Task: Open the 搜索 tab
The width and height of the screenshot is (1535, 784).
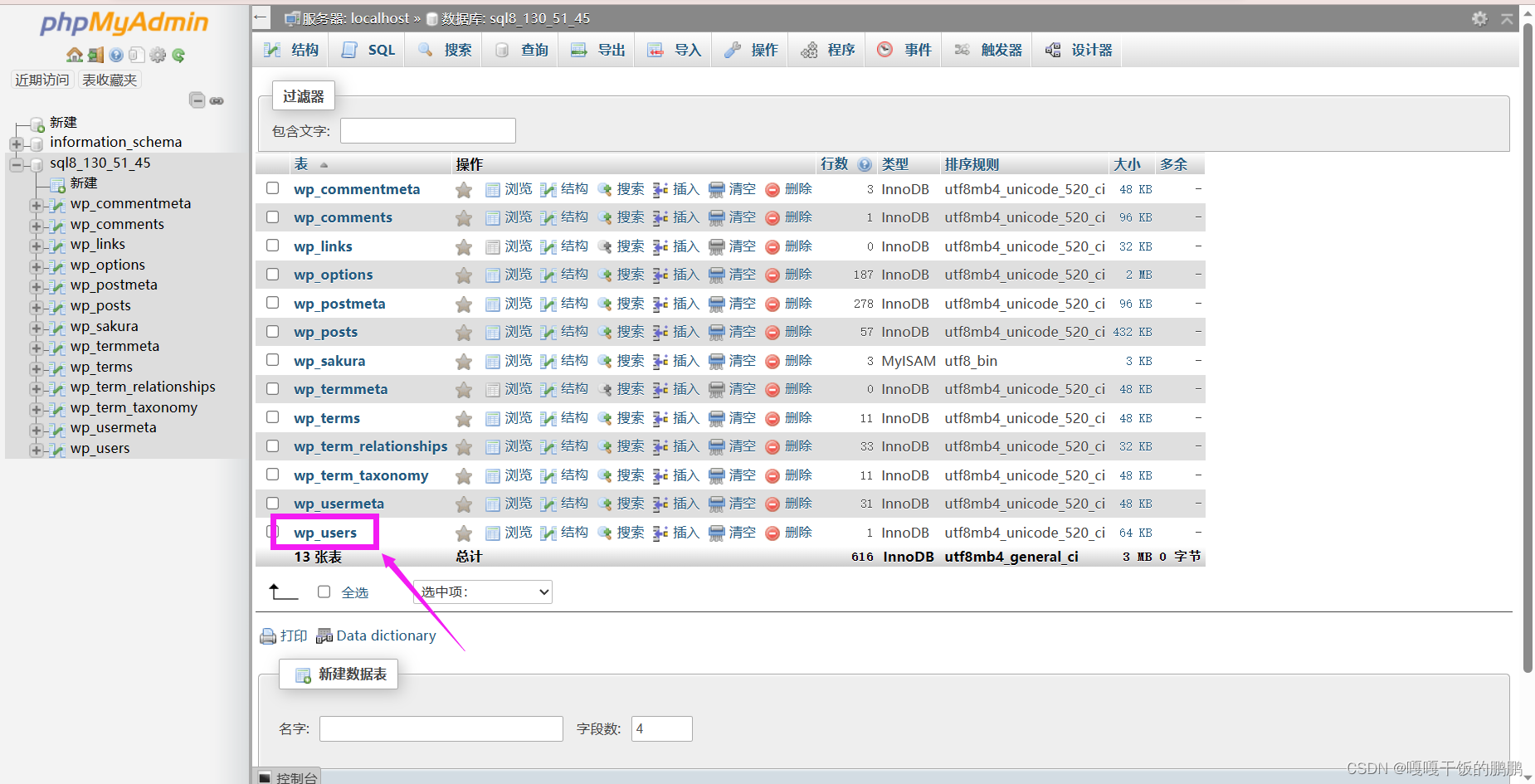Action: (x=445, y=50)
